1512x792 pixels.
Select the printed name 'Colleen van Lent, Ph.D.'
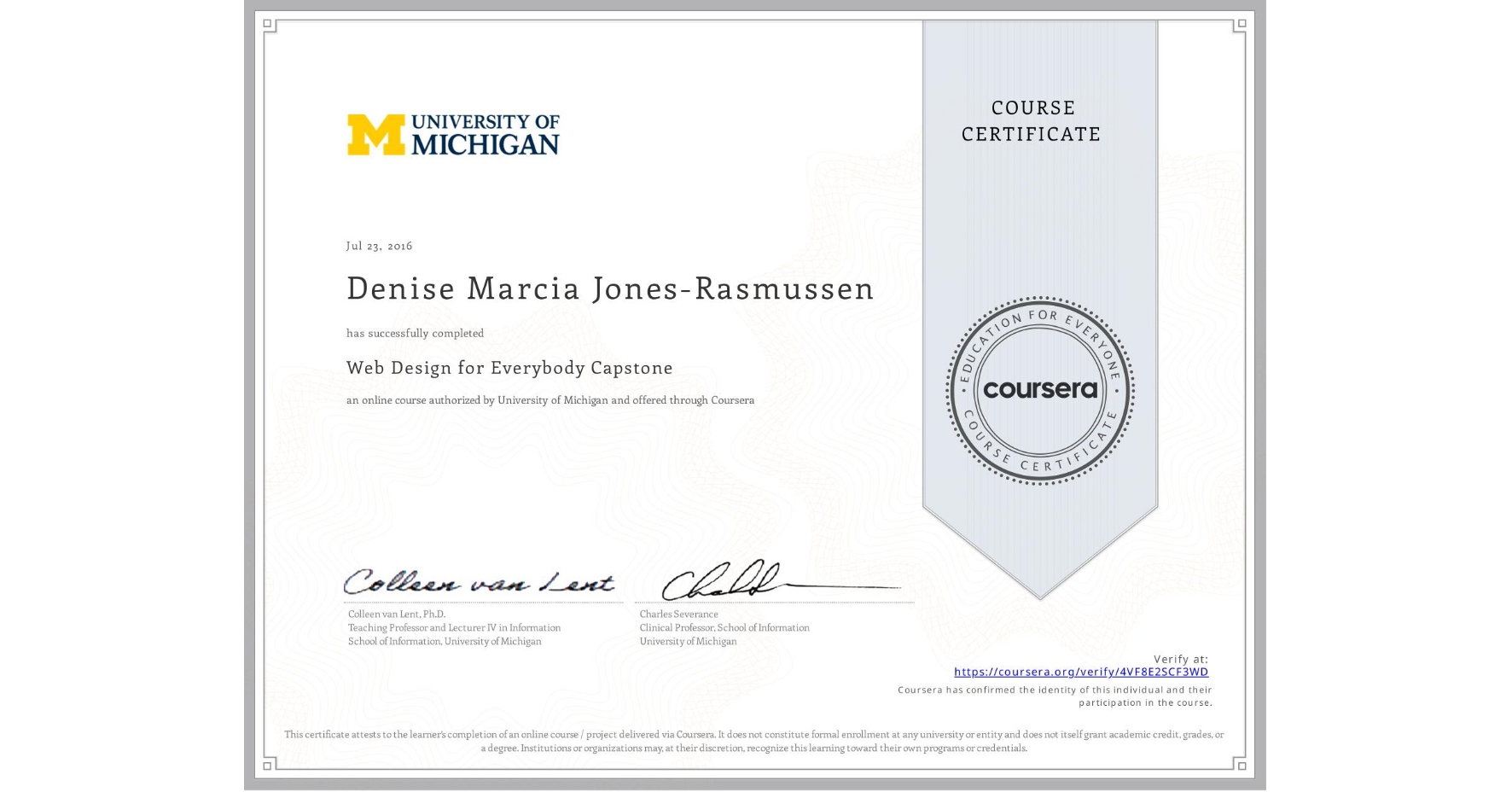397,614
